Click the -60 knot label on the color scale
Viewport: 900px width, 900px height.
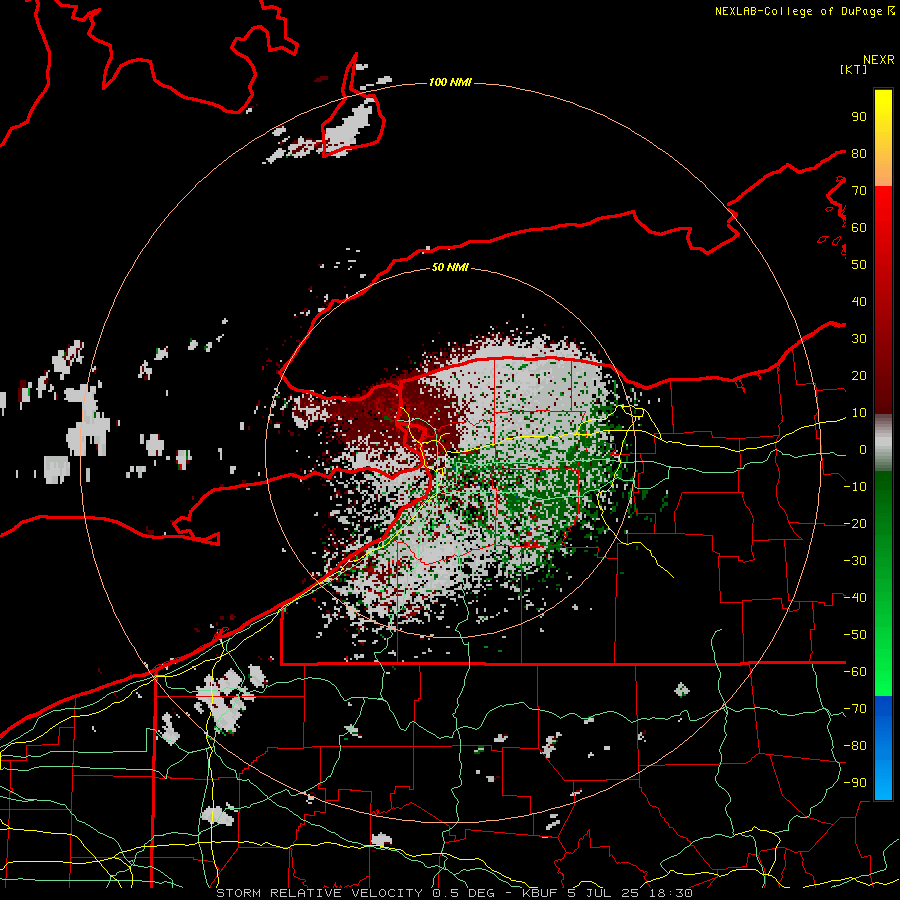coord(855,672)
